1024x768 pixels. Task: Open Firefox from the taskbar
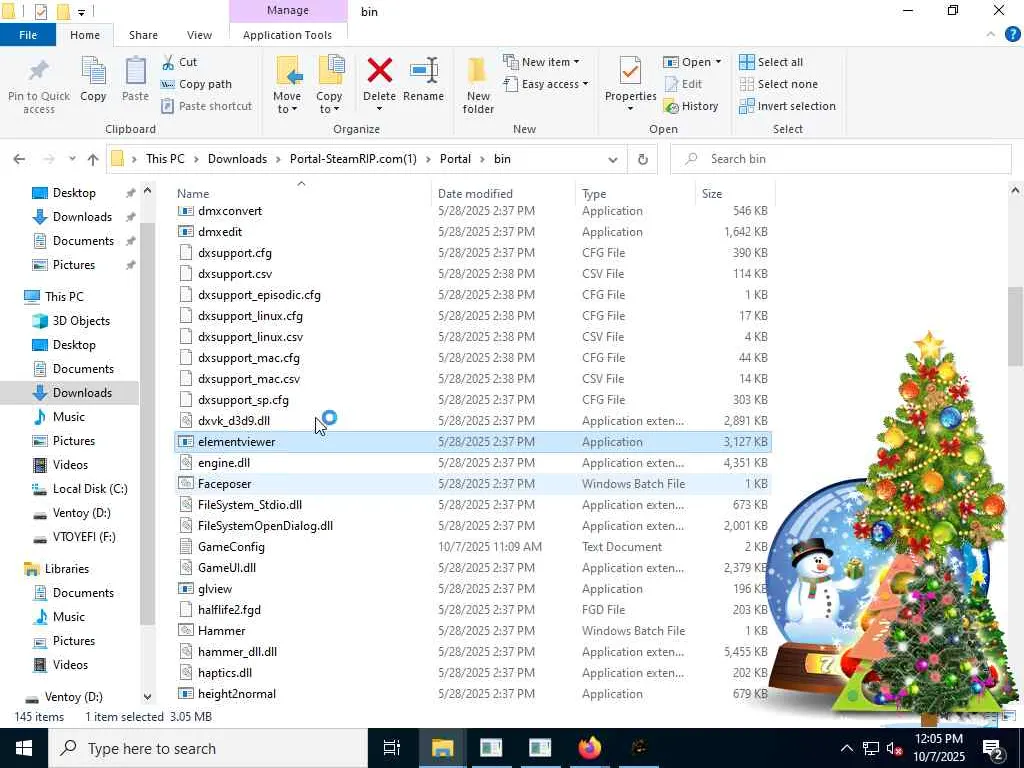(x=589, y=748)
